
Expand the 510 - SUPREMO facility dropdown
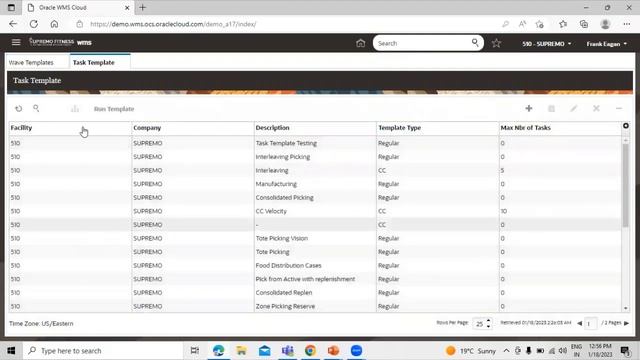[x=547, y=44]
